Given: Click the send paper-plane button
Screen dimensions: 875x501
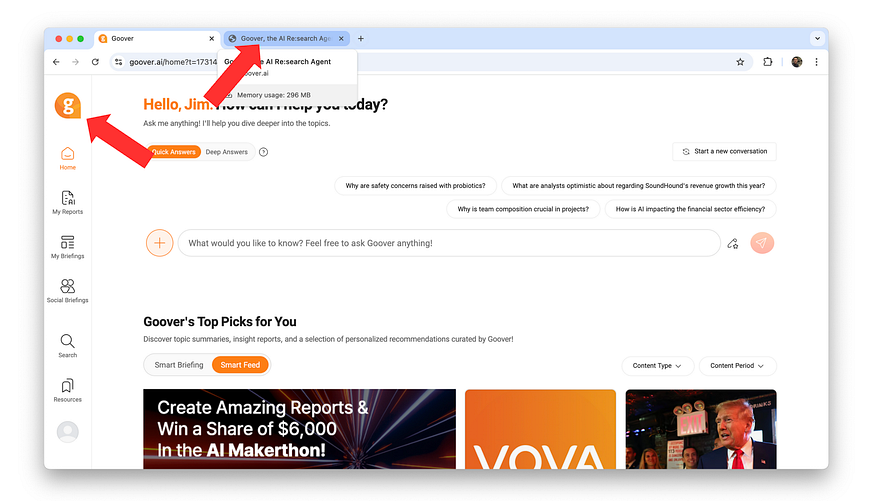Looking at the screenshot, I should click(x=762, y=243).
